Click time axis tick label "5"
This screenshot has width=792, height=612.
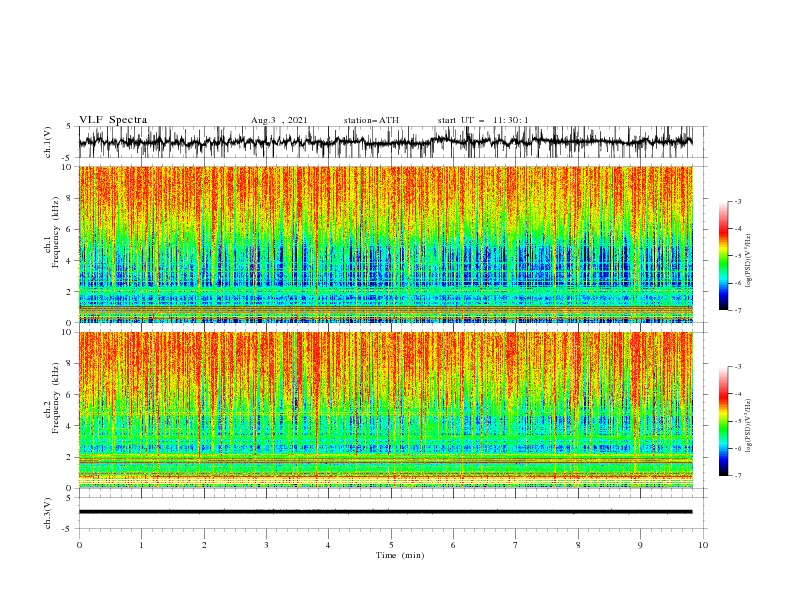391,545
